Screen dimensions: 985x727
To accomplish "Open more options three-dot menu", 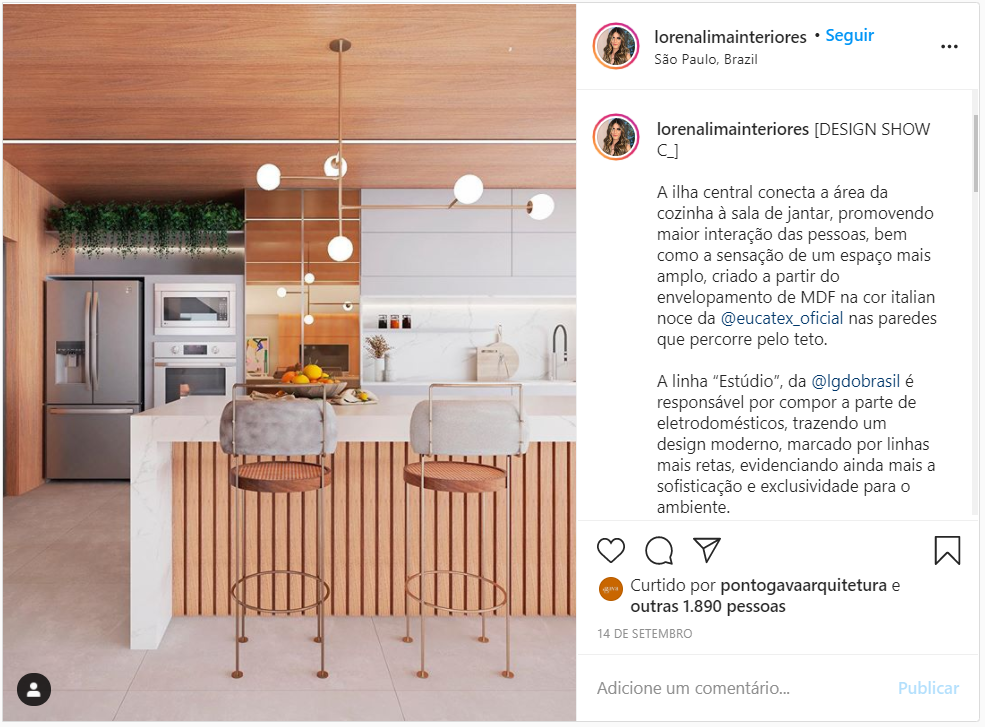I will [949, 46].
